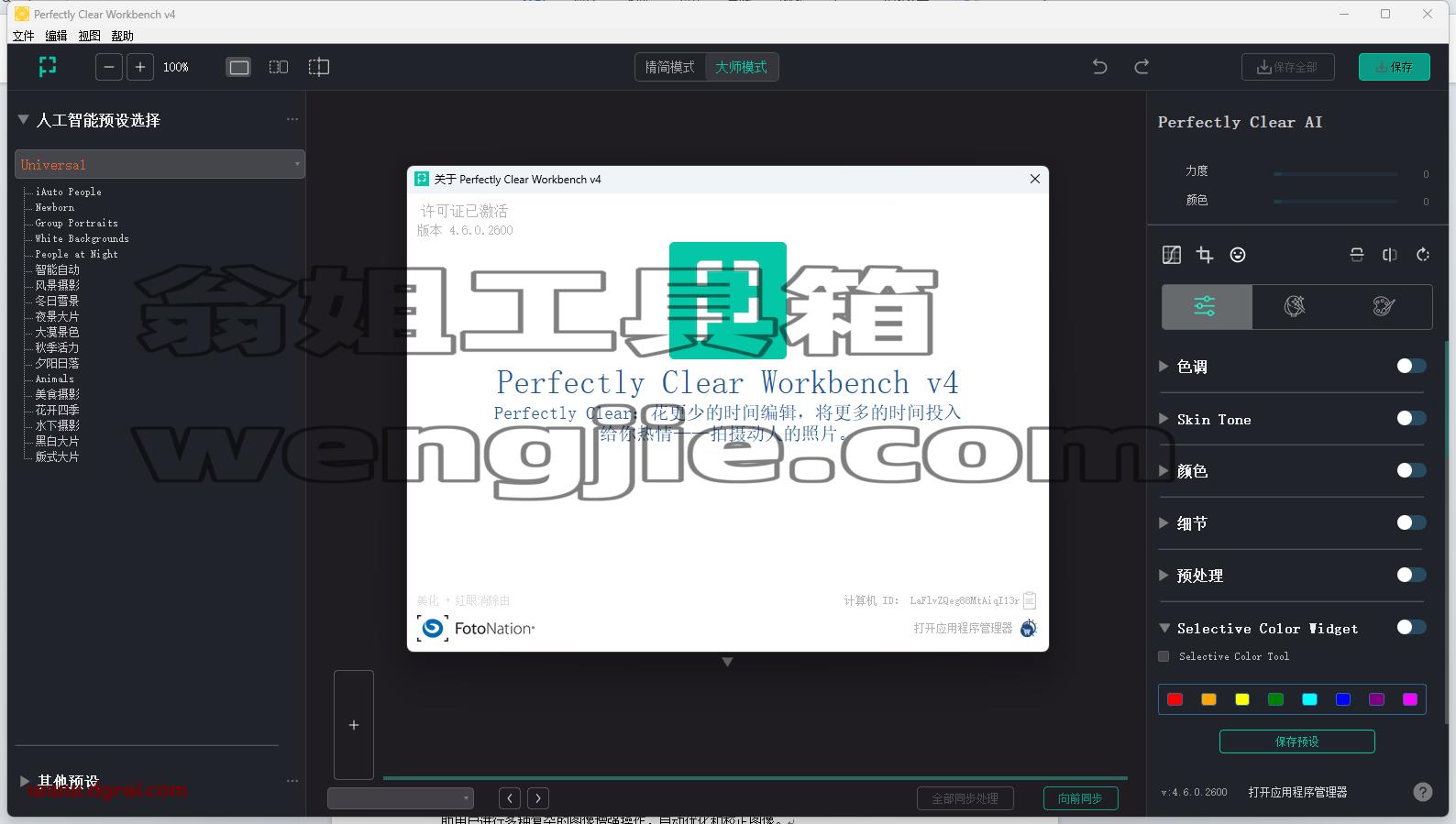Screen dimensions: 1456x824
Task: Open help with the question mark icon
Action: [x=1422, y=792]
